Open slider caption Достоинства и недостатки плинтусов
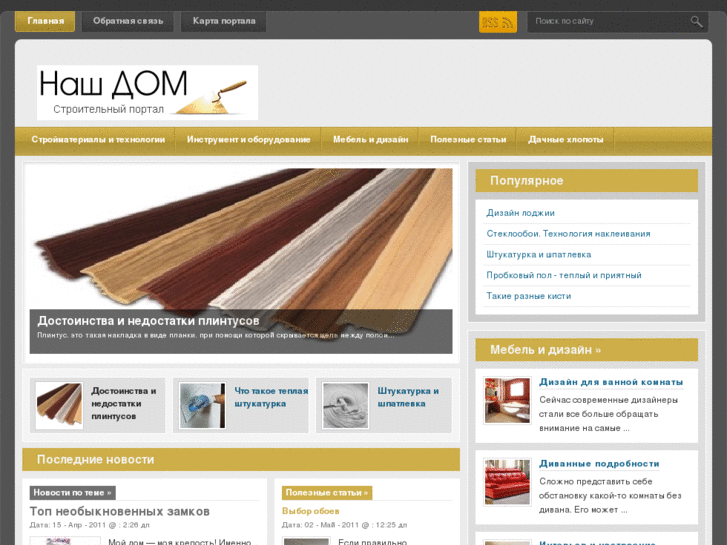Screen dimensions: 727x545 click(148, 321)
